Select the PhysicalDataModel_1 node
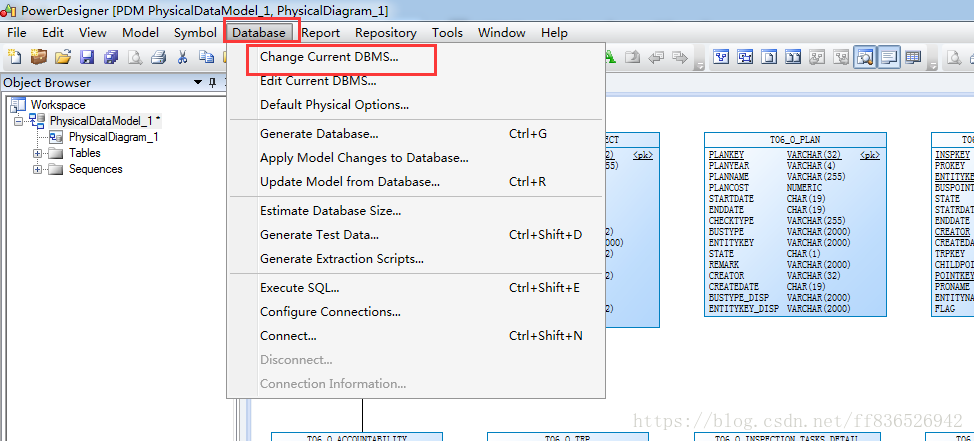This screenshot has height=441, width=974. (x=105, y=120)
